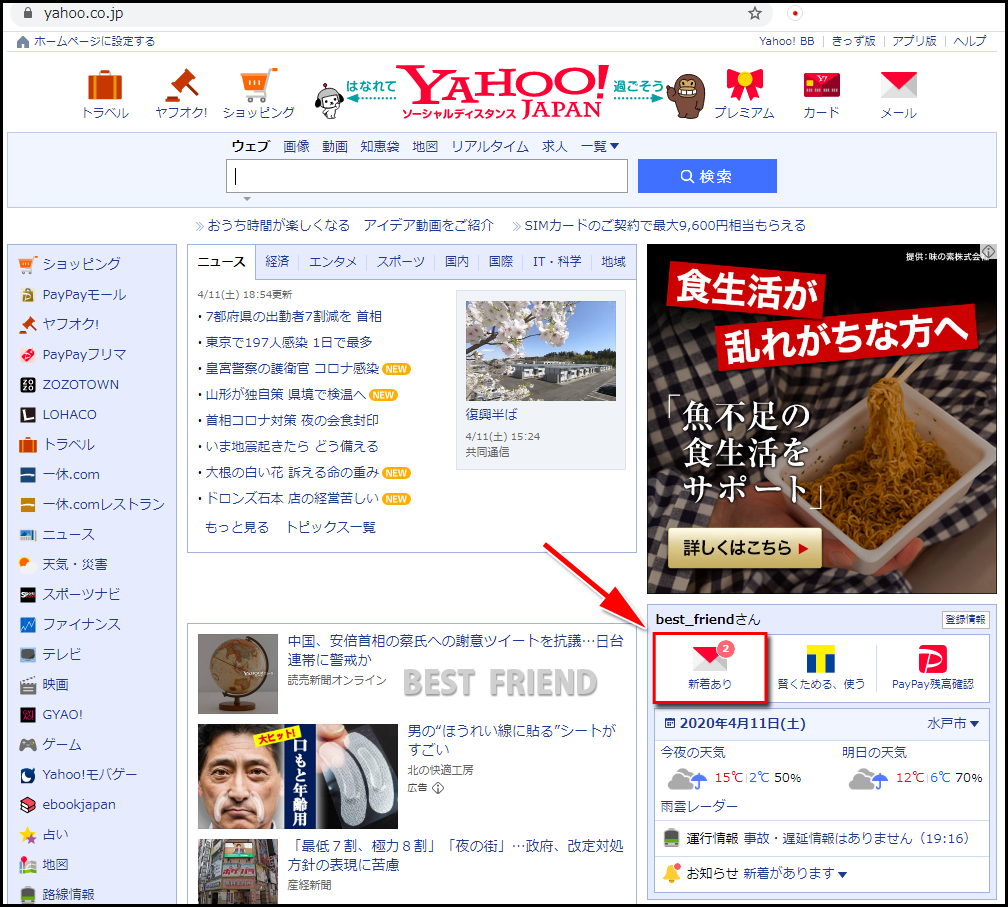This screenshot has width=1008, height=907.
Task: Switch to the 経済 news tab
Action: point(277,262)
